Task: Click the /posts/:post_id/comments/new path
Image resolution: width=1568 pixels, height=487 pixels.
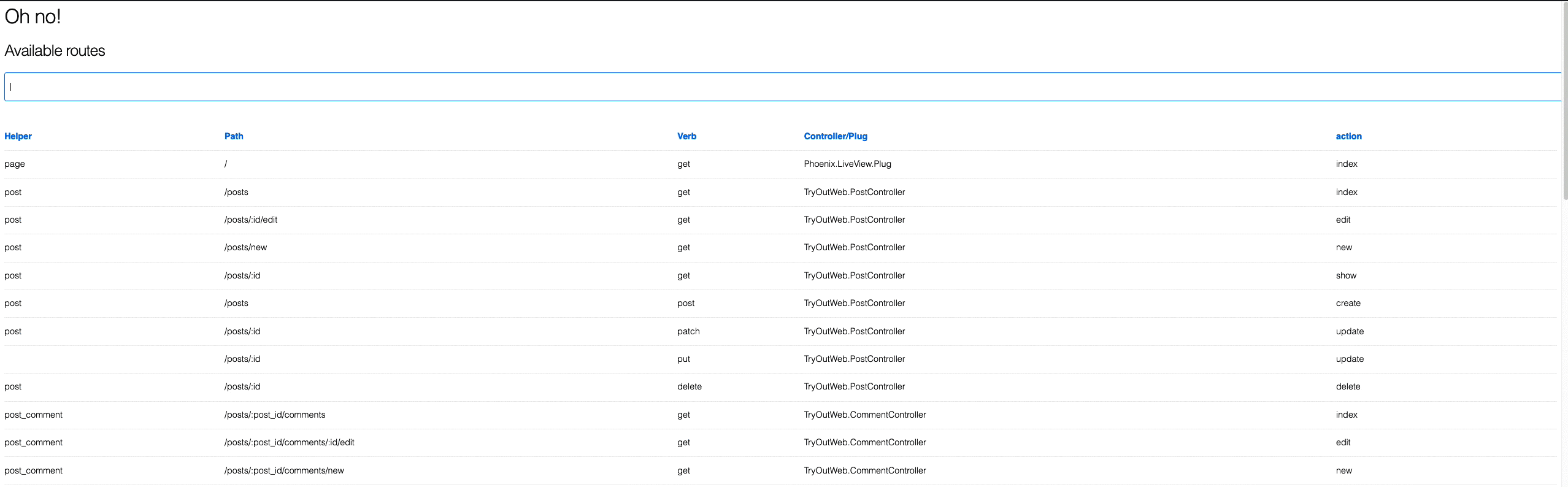Action: [284, 470]
